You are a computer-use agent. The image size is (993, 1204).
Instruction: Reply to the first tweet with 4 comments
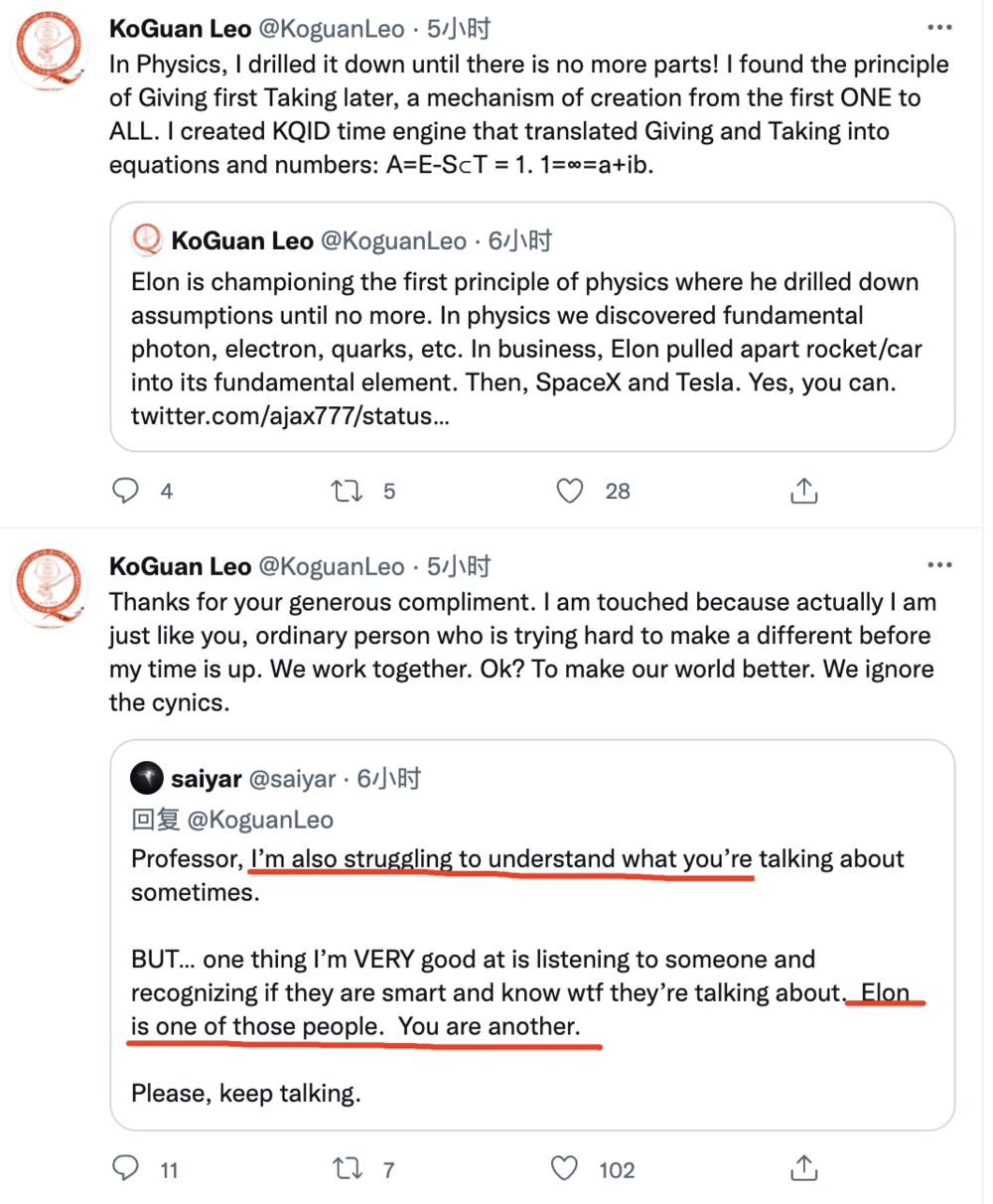click(x=125, y=490)
